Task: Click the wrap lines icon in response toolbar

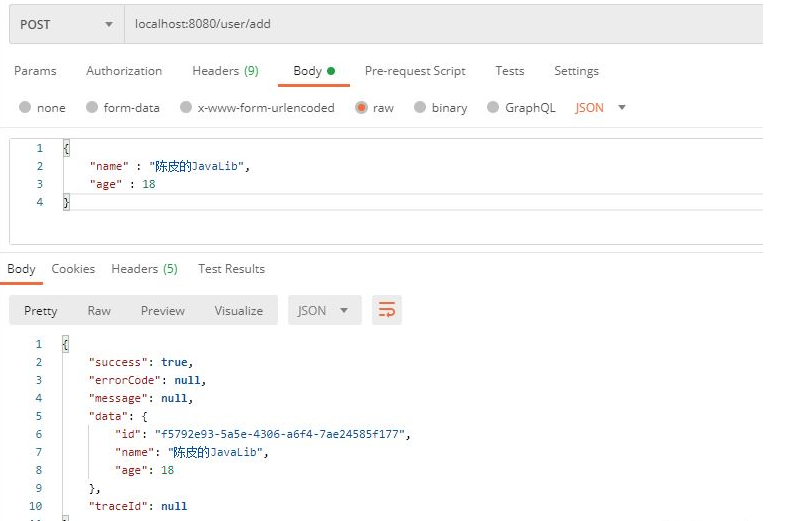Action: (x=387, y=310)
